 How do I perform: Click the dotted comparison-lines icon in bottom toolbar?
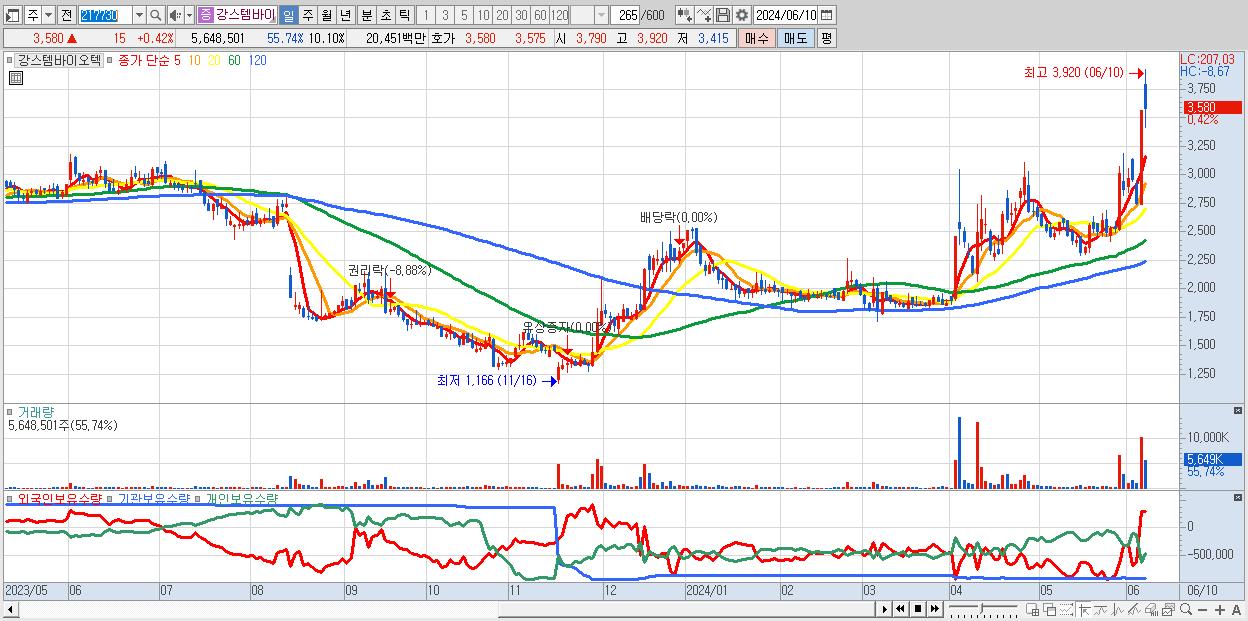[x=1066, y=609]
